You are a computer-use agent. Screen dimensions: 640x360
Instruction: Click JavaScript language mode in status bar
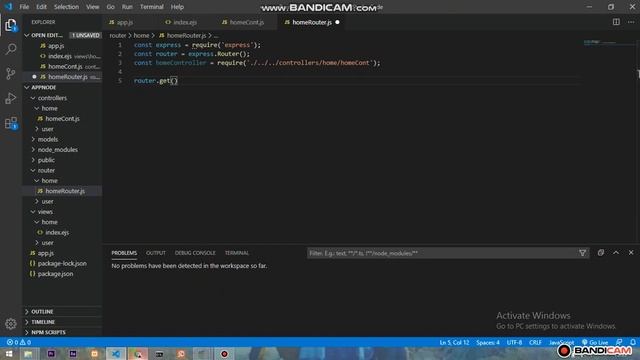(x=561, y=342)
